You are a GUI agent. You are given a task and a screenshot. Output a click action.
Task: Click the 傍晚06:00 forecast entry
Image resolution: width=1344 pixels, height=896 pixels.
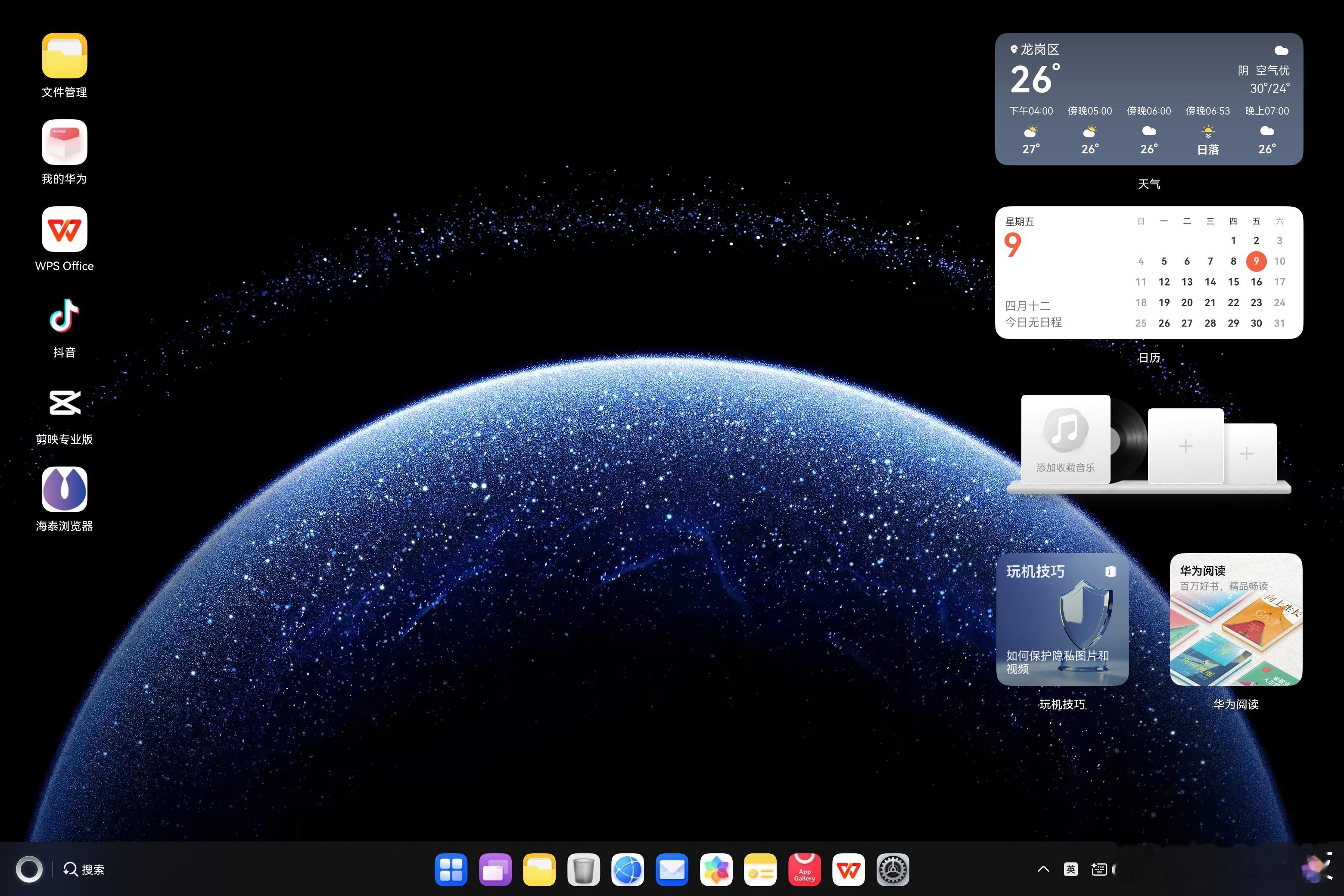(1148, 131)
